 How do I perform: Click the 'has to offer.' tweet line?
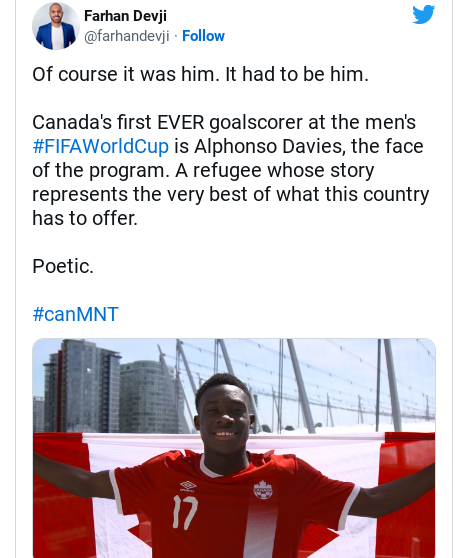pyautogui.click(x=85, y=218)
